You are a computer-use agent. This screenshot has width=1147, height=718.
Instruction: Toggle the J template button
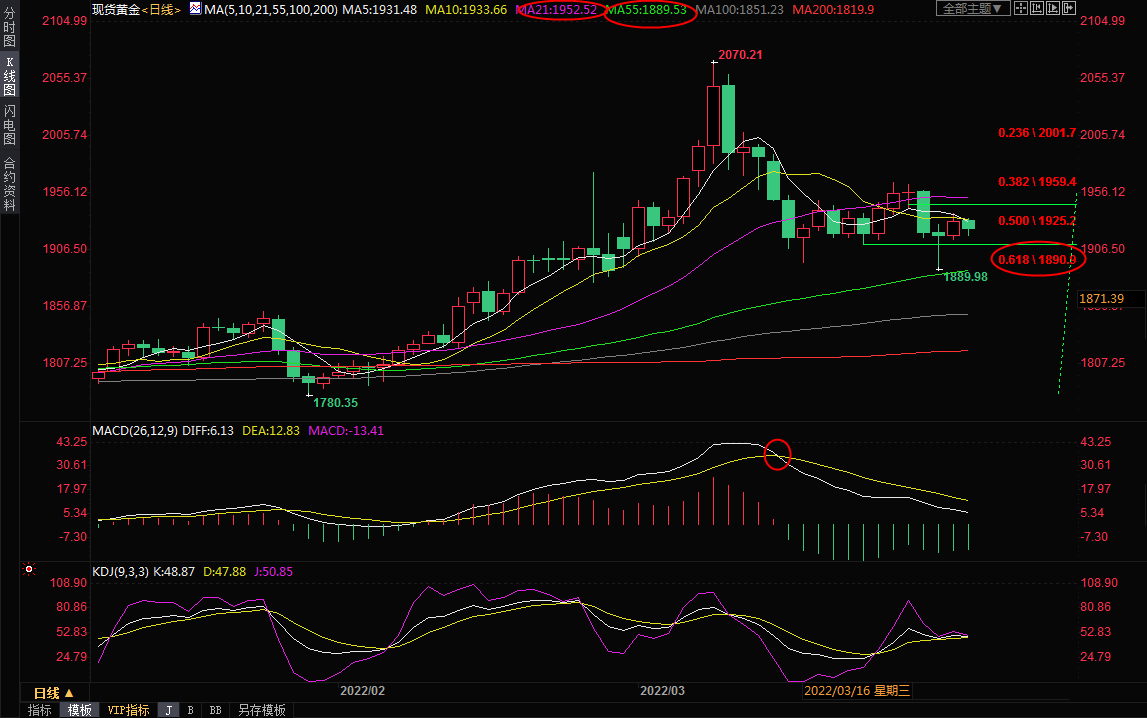[168, 710]
